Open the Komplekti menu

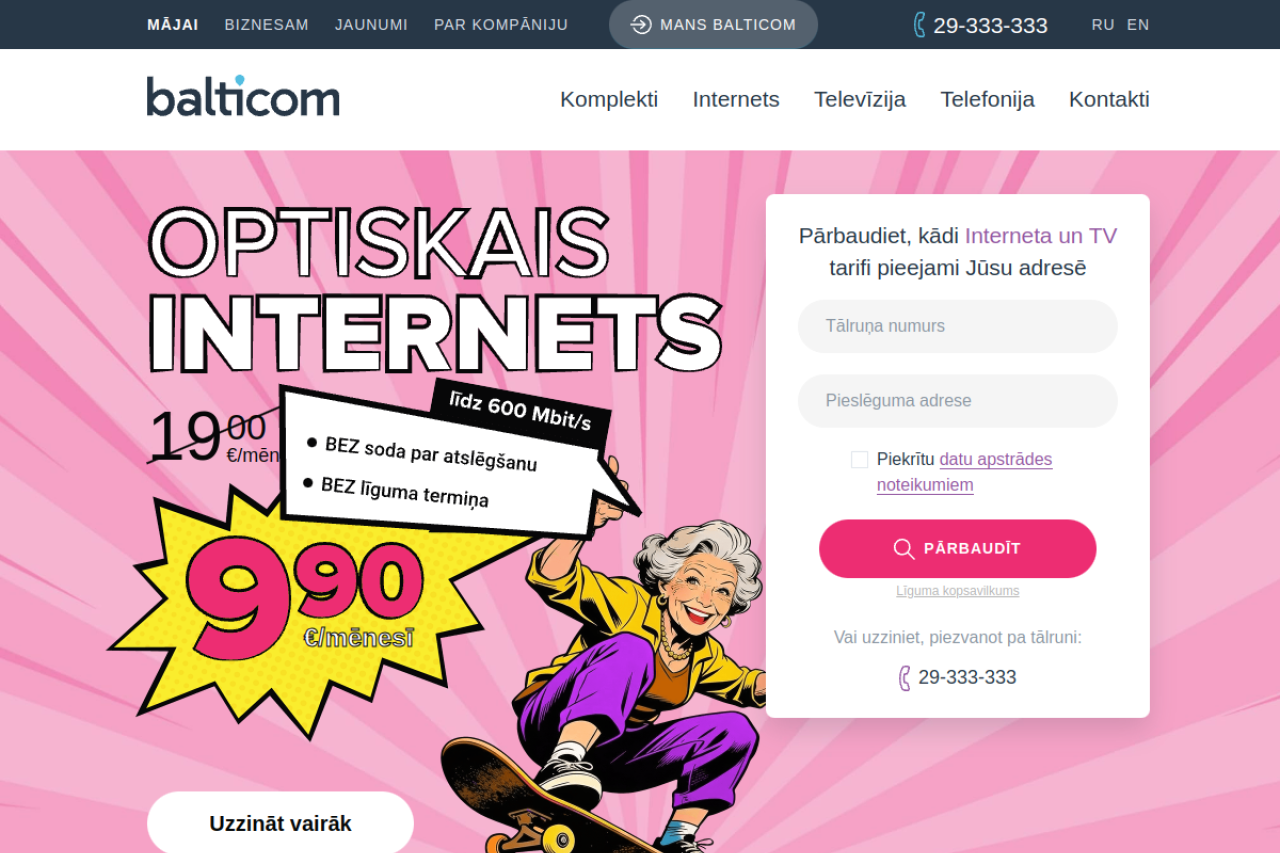609,99
